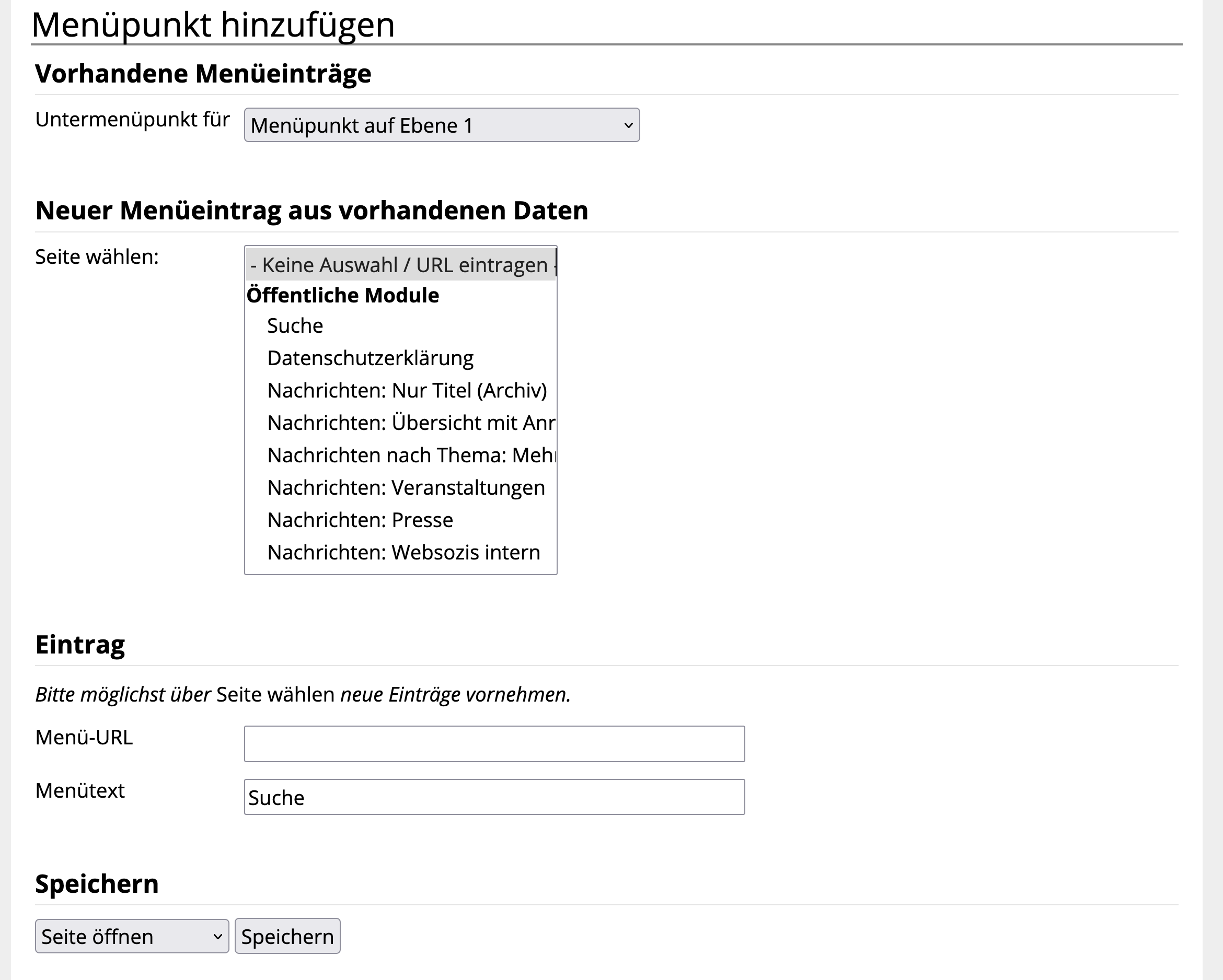Focus the Menütext field containing 'Suche'
Image resolution: width=1223 pixels, height=980 pixels.
(493, 797)
